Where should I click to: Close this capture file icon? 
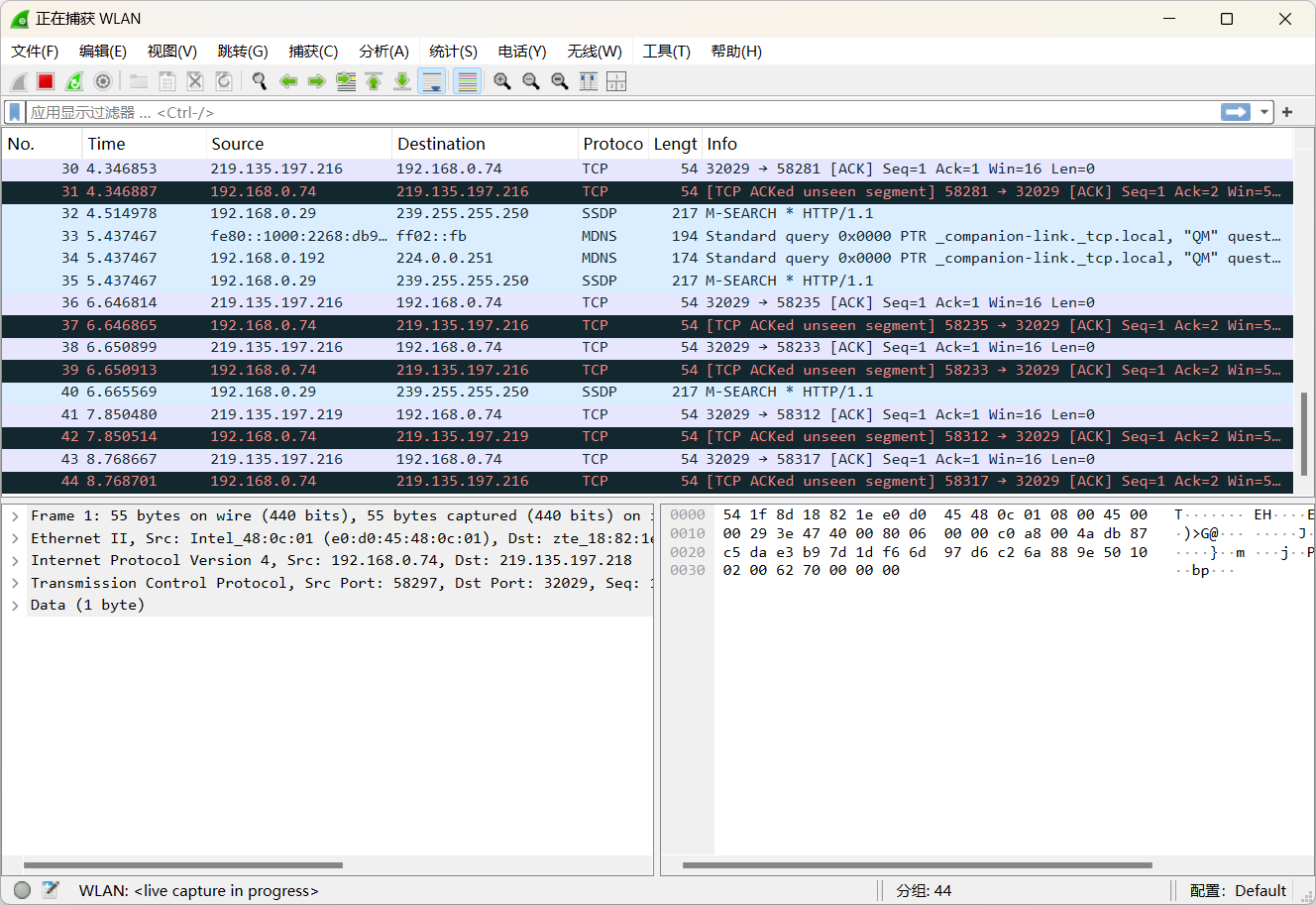pos(195,81)
